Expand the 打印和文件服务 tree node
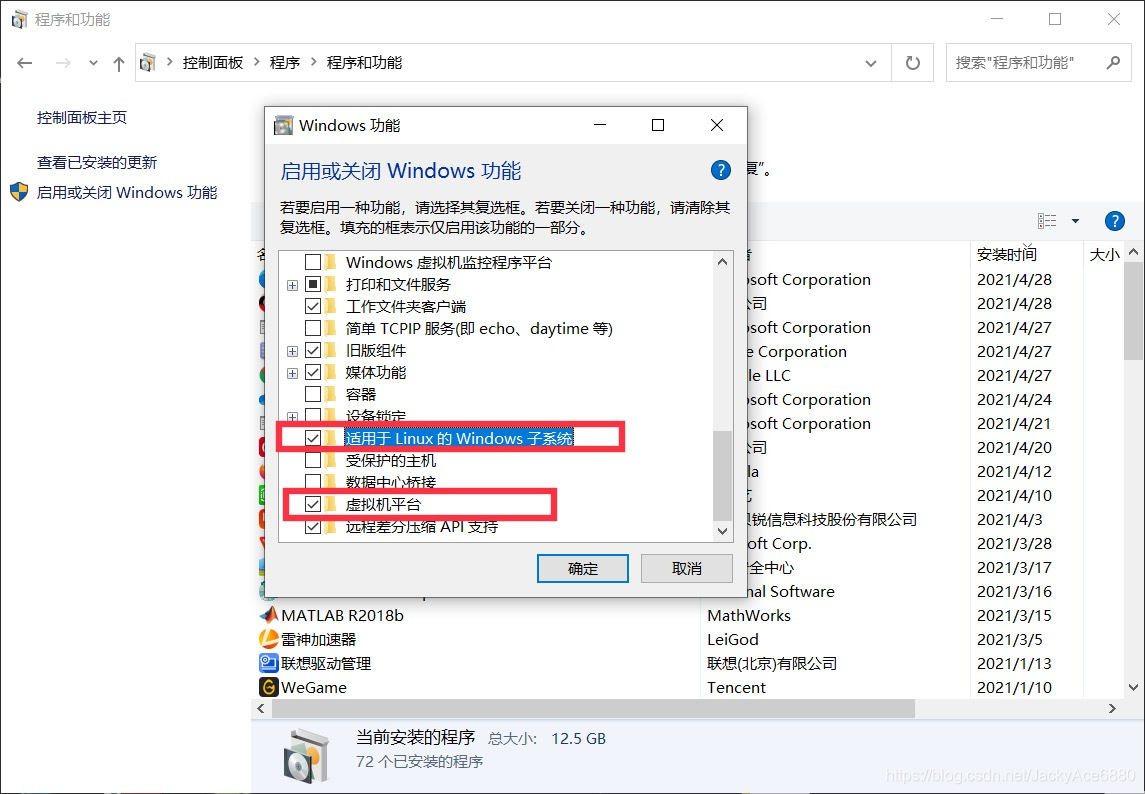The width and height of the screenshot is (1145, 794). pyautogui.click(x=292, y=285)
